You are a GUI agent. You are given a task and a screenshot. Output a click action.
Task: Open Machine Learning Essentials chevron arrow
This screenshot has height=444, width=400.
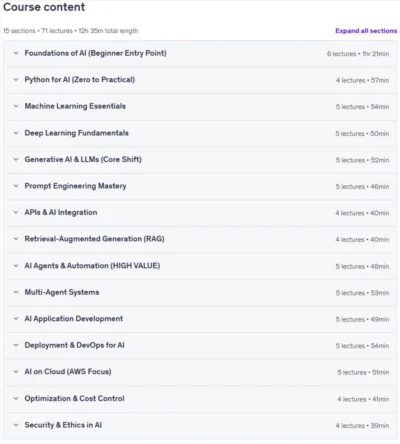click(x=16, y=106)
